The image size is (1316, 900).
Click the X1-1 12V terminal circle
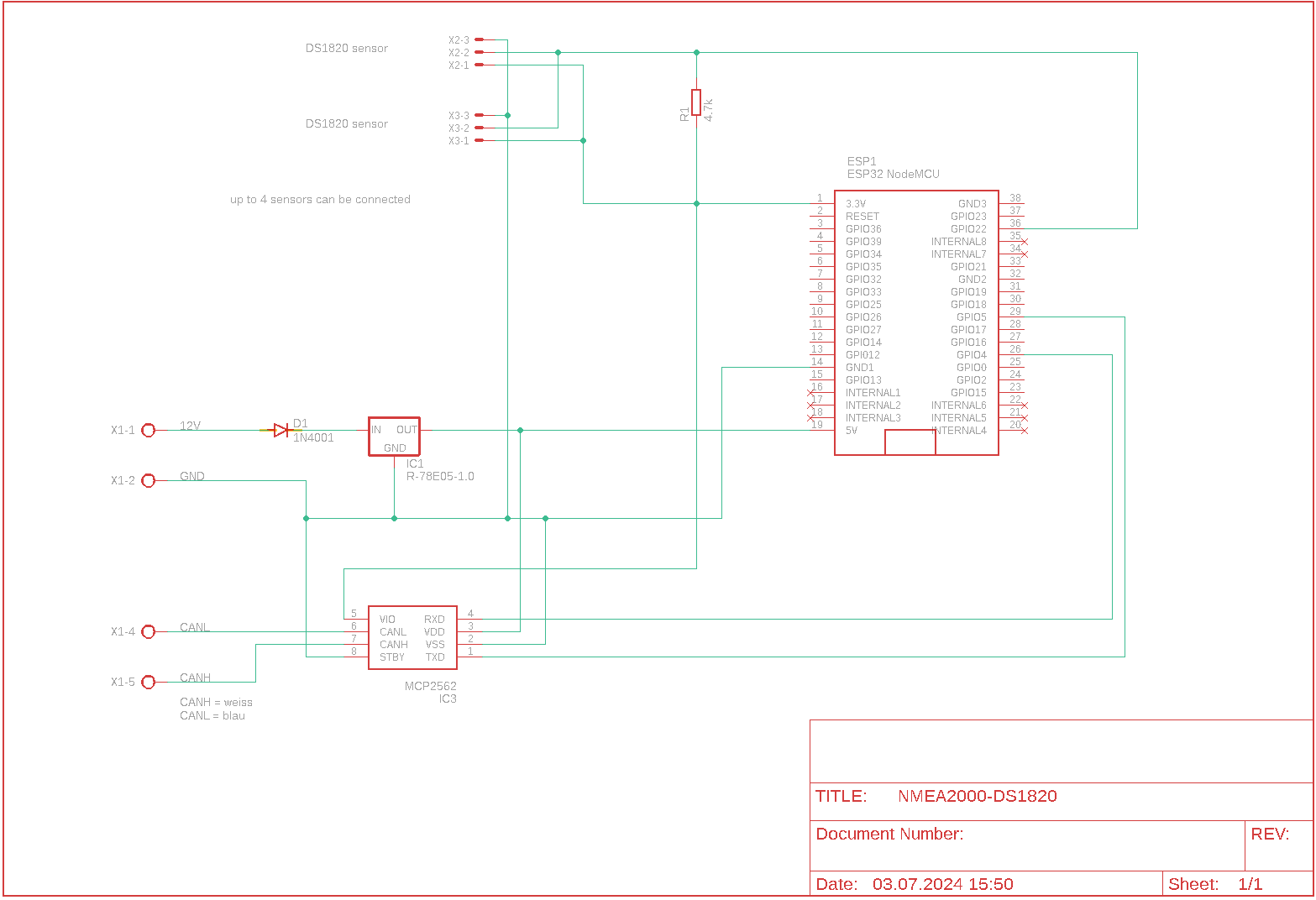point(149,430)
